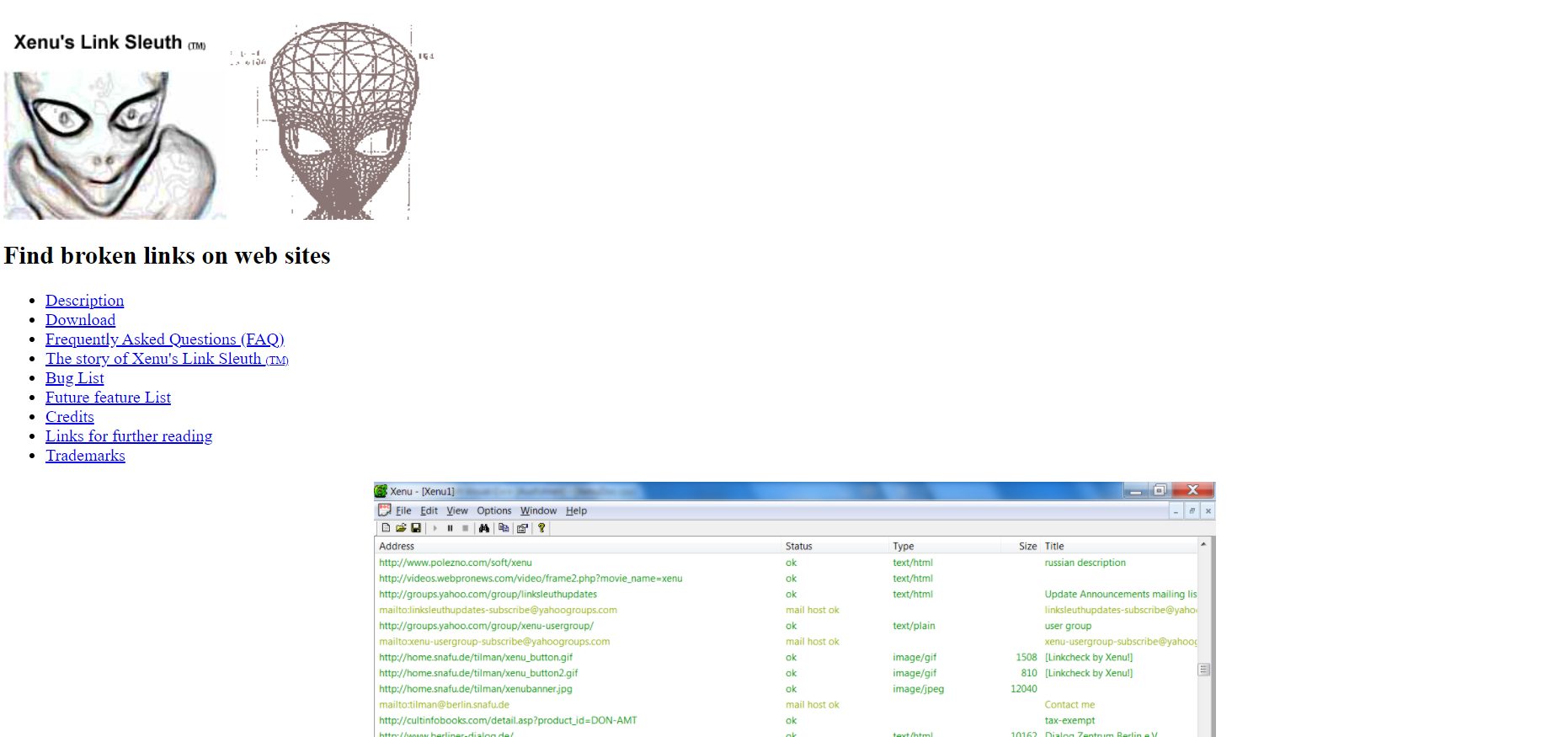Click the scrollbar up arrow in Xenu list
Image resolution: width=1568 pixels, height=737 pixels.
point(1203,545)
